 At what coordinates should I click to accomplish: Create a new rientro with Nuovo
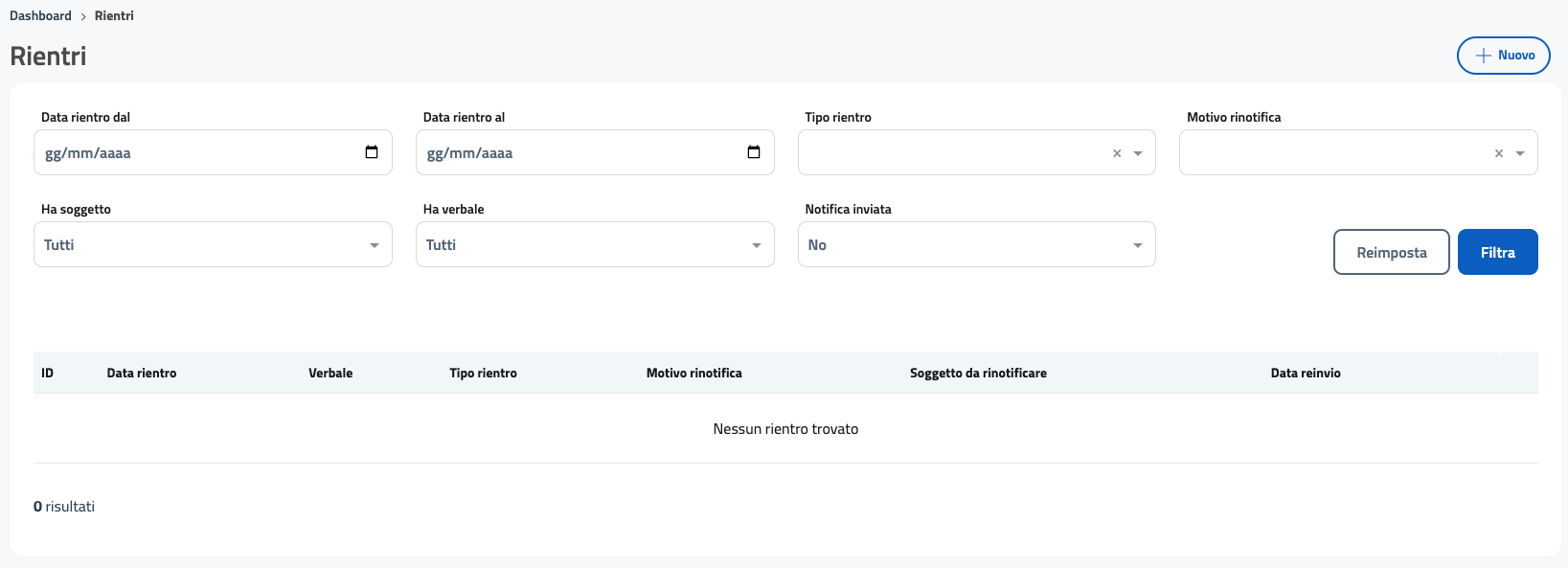(1504, 56)
